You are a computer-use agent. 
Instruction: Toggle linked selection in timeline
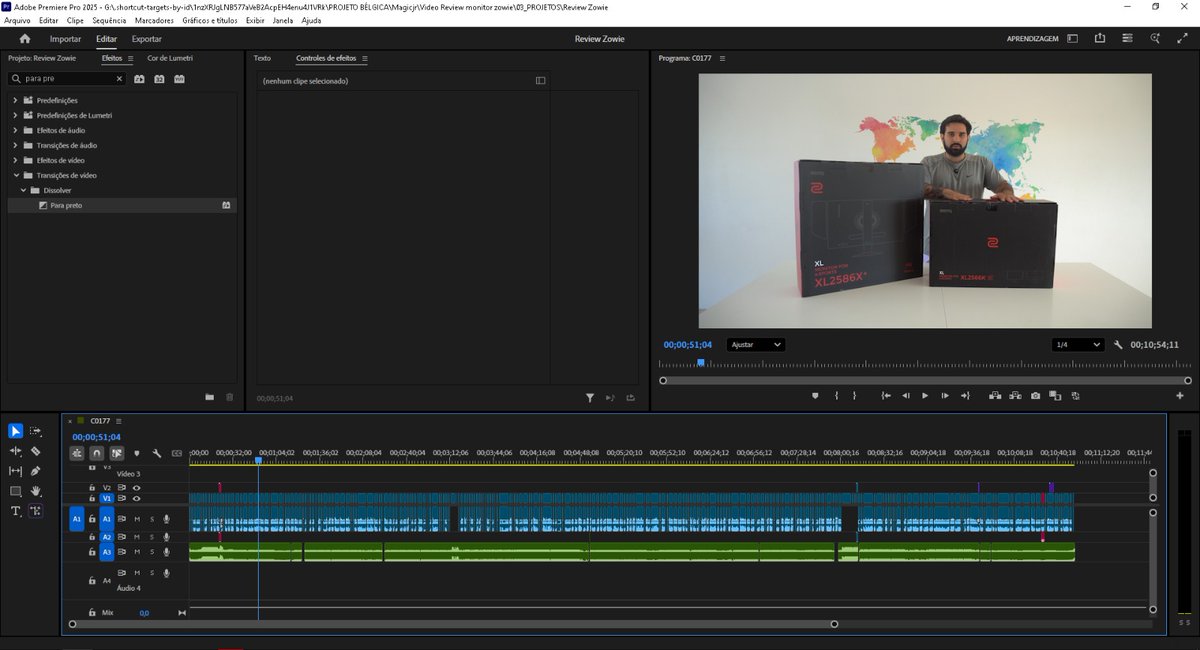[117, 453]
